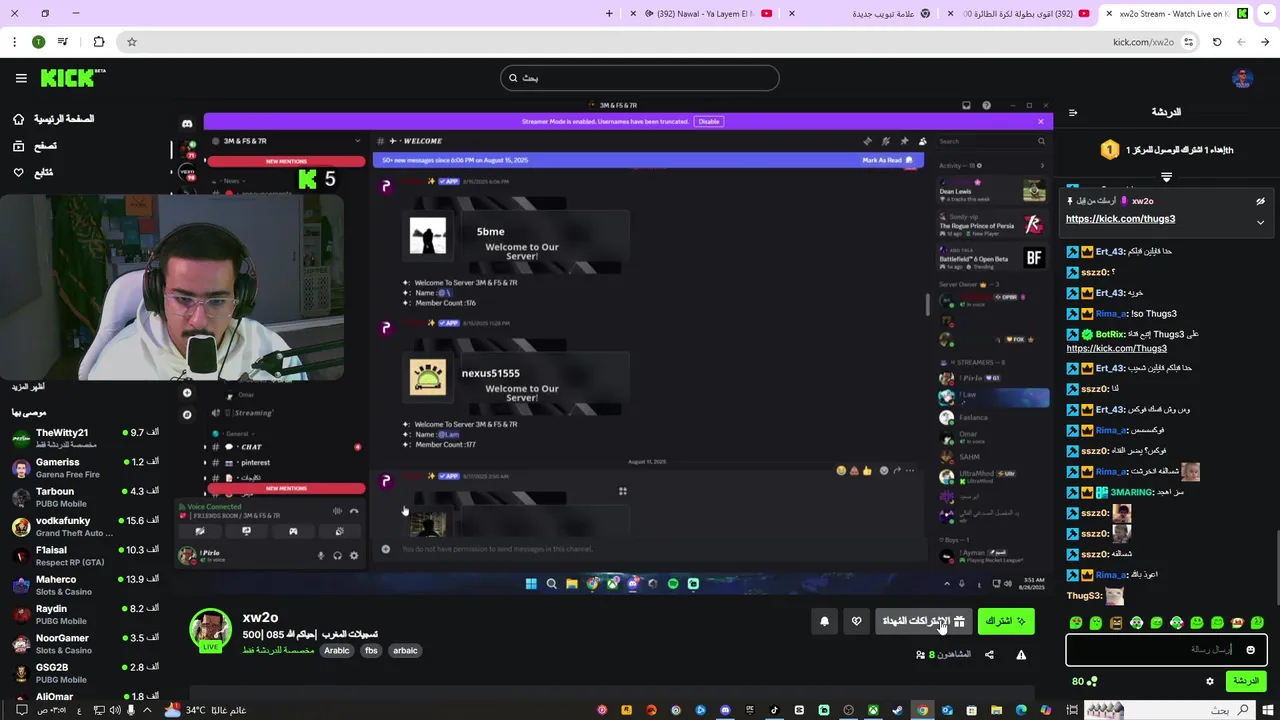Open Chrome extensions puzzle icon
Screen dimensions: 1280x720
click(98, 42)
